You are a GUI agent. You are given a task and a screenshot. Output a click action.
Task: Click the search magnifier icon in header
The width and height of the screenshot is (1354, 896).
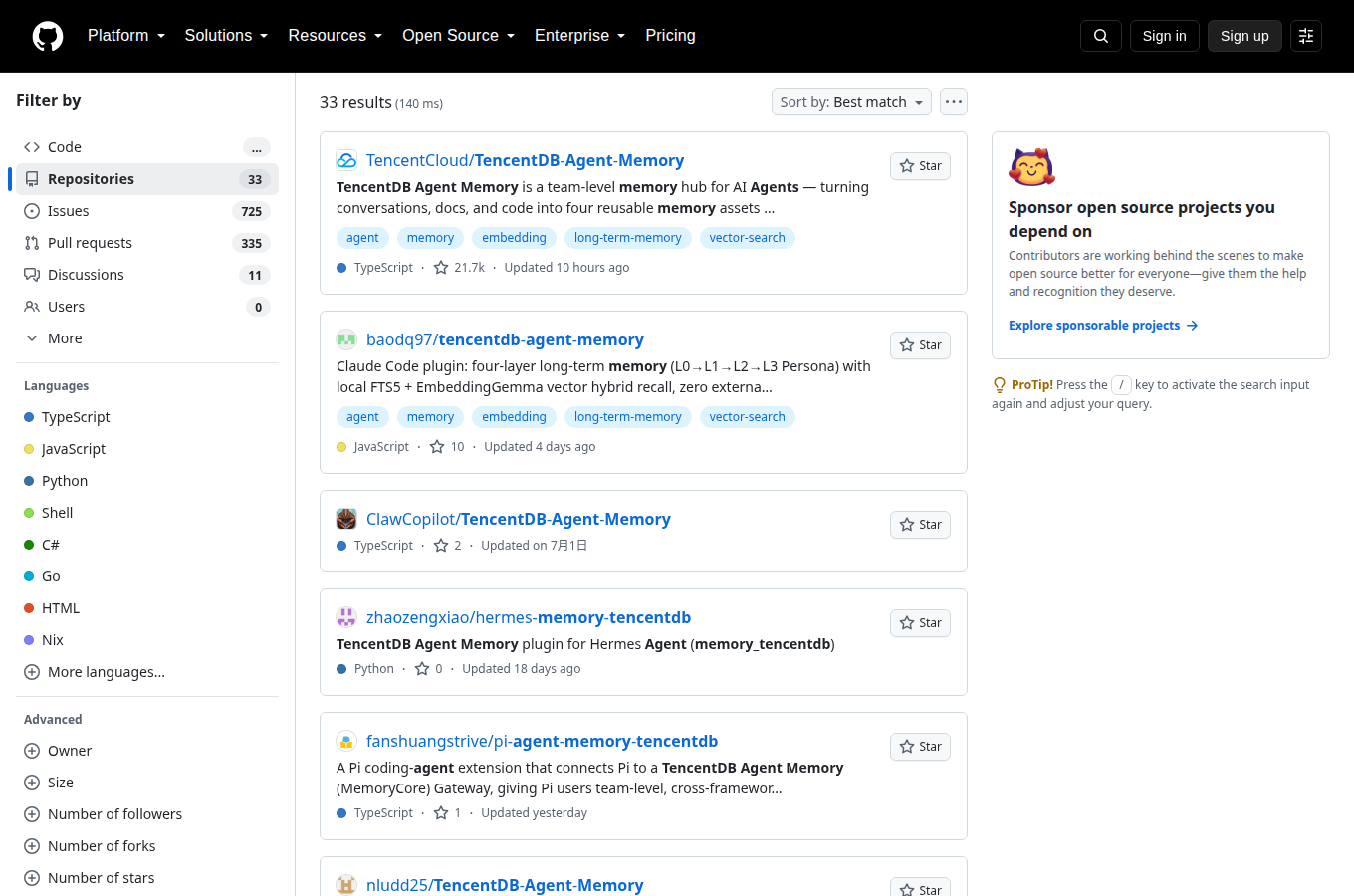(1101, 36)
